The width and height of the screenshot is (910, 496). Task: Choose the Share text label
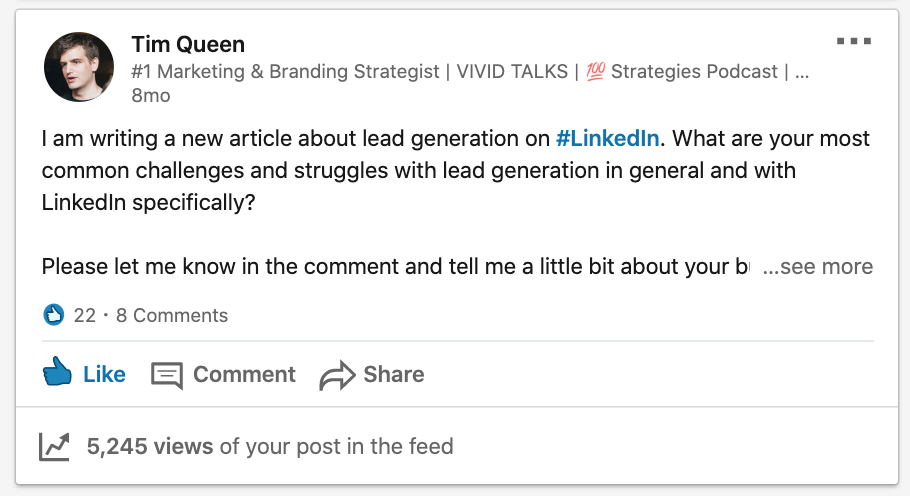(x=393, y=374)
